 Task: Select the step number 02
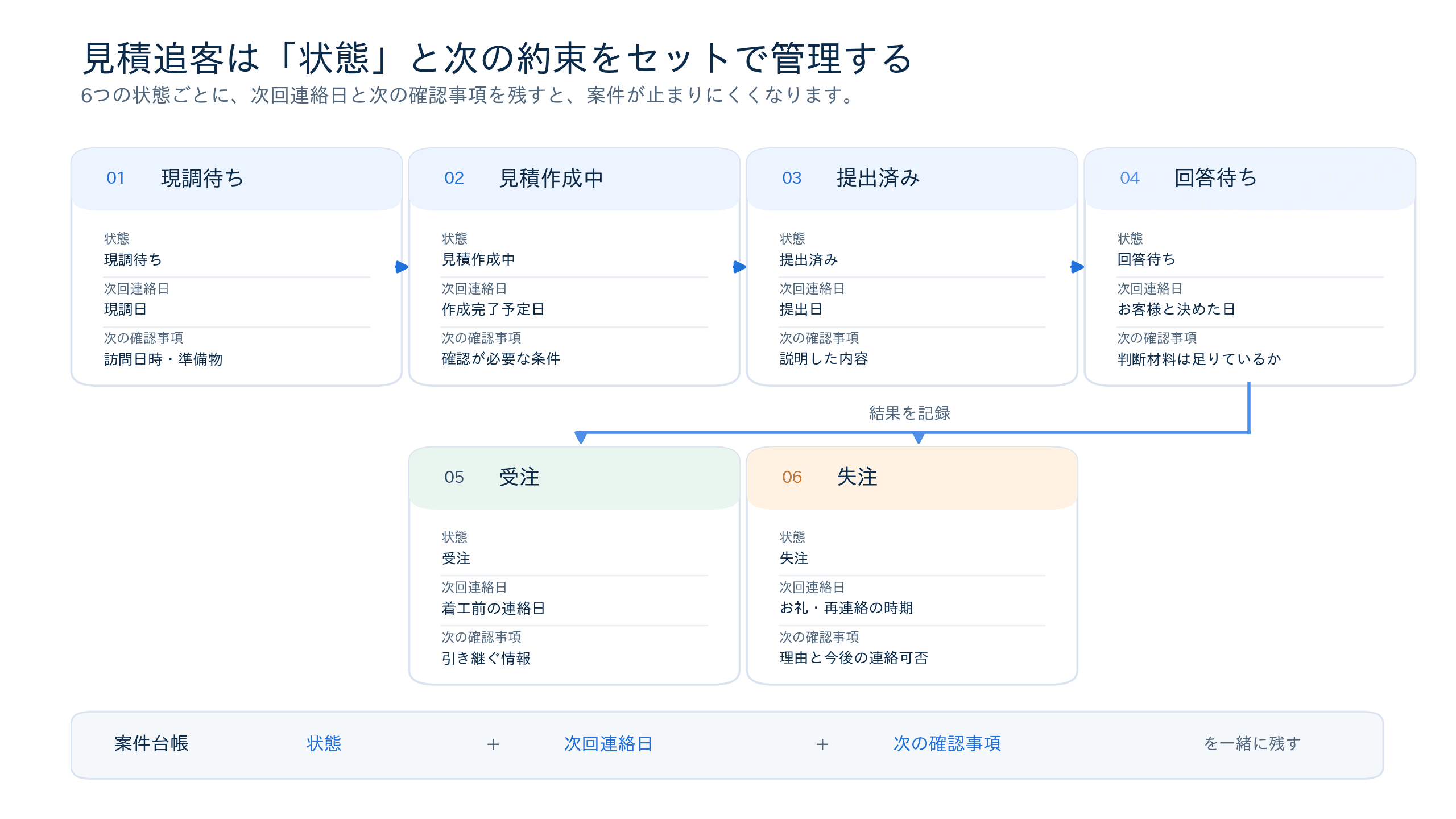click(454, 178)
